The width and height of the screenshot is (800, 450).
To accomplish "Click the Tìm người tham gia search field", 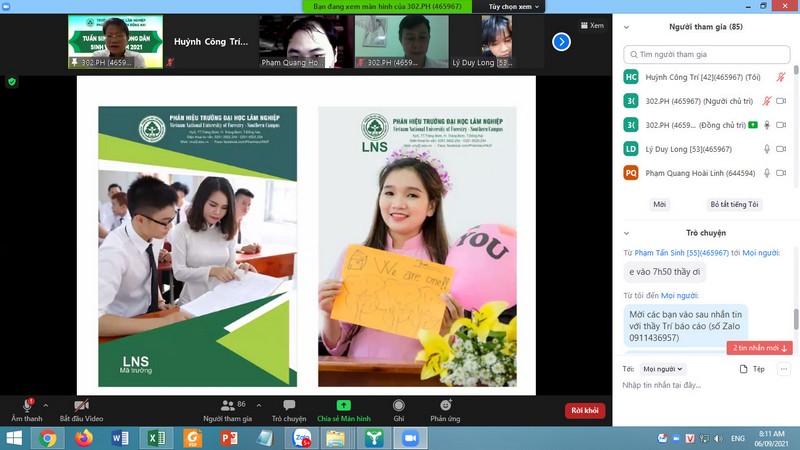I will 706,54.
